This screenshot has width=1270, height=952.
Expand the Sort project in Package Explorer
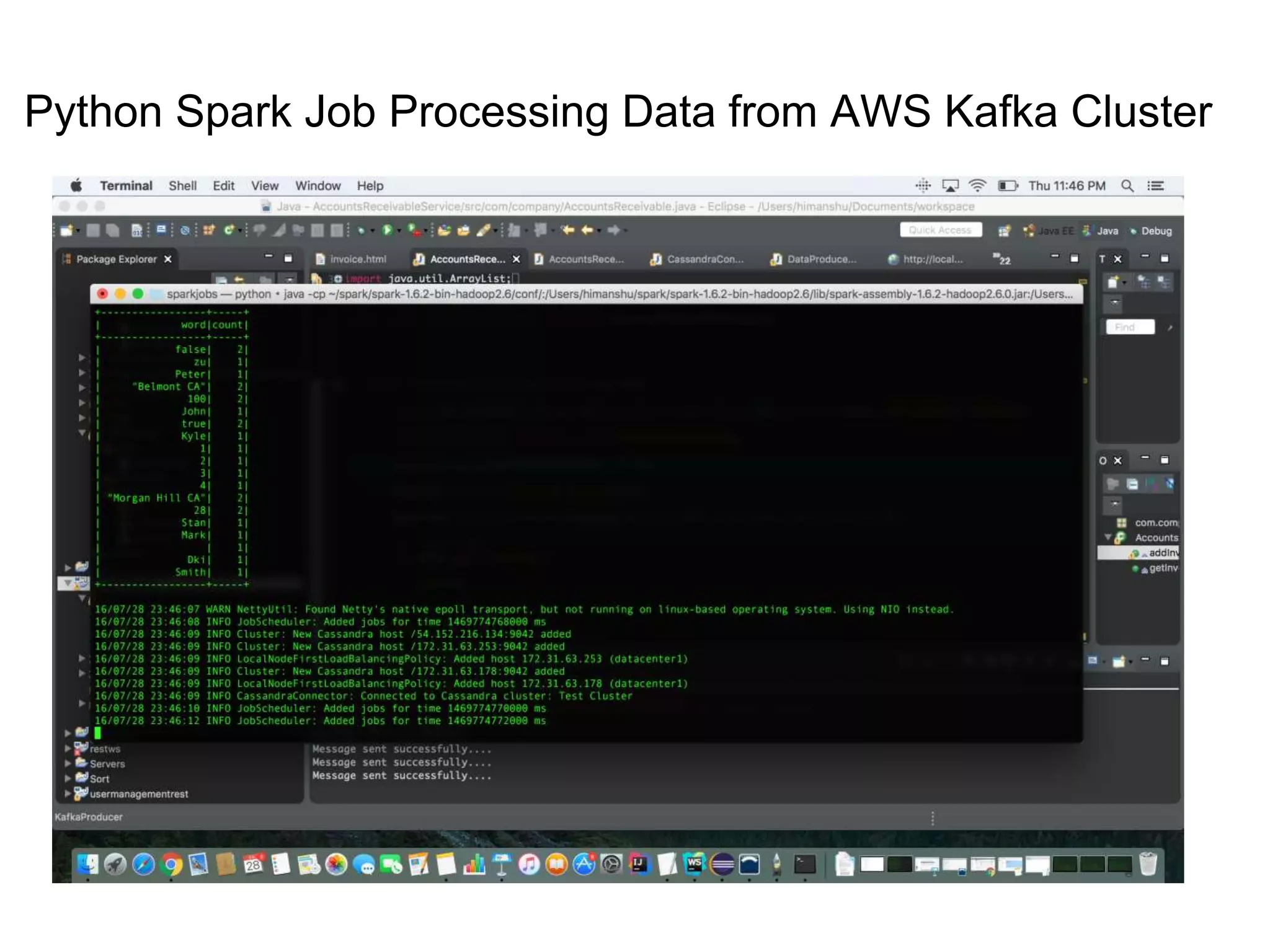click(68, 778)
